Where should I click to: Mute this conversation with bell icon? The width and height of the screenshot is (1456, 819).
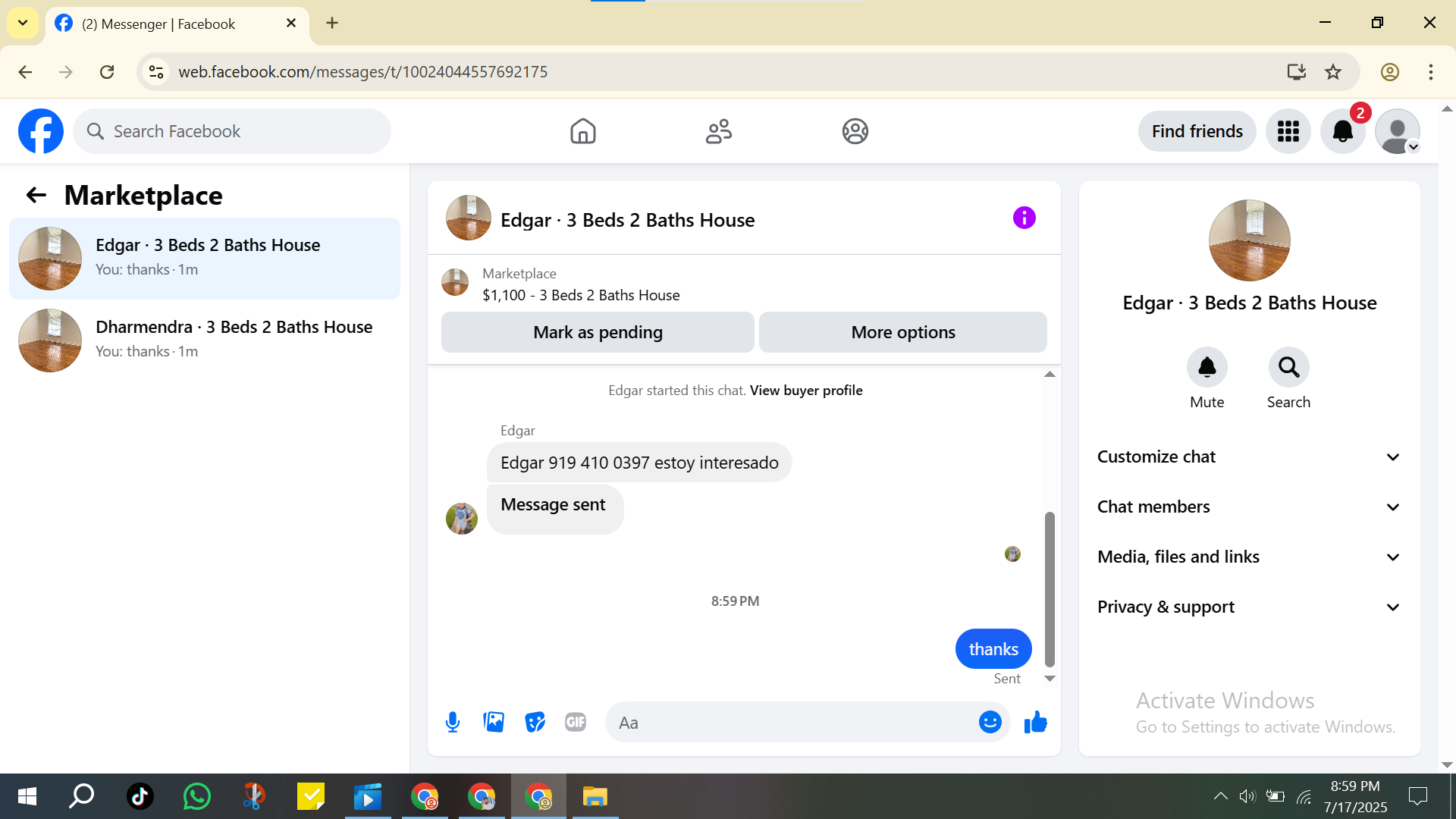pos(1207,368)
